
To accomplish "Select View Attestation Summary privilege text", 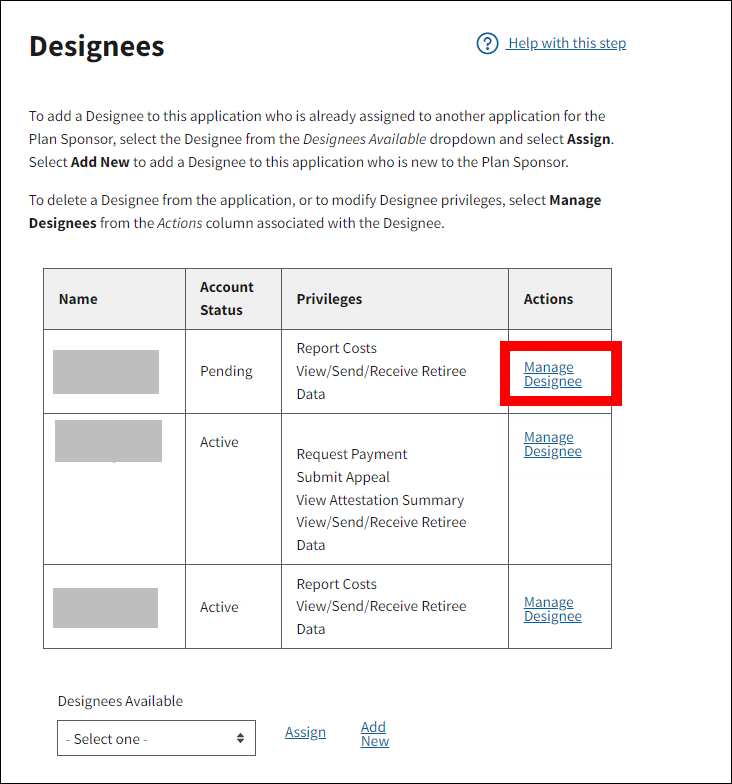I will coord(380,500).
